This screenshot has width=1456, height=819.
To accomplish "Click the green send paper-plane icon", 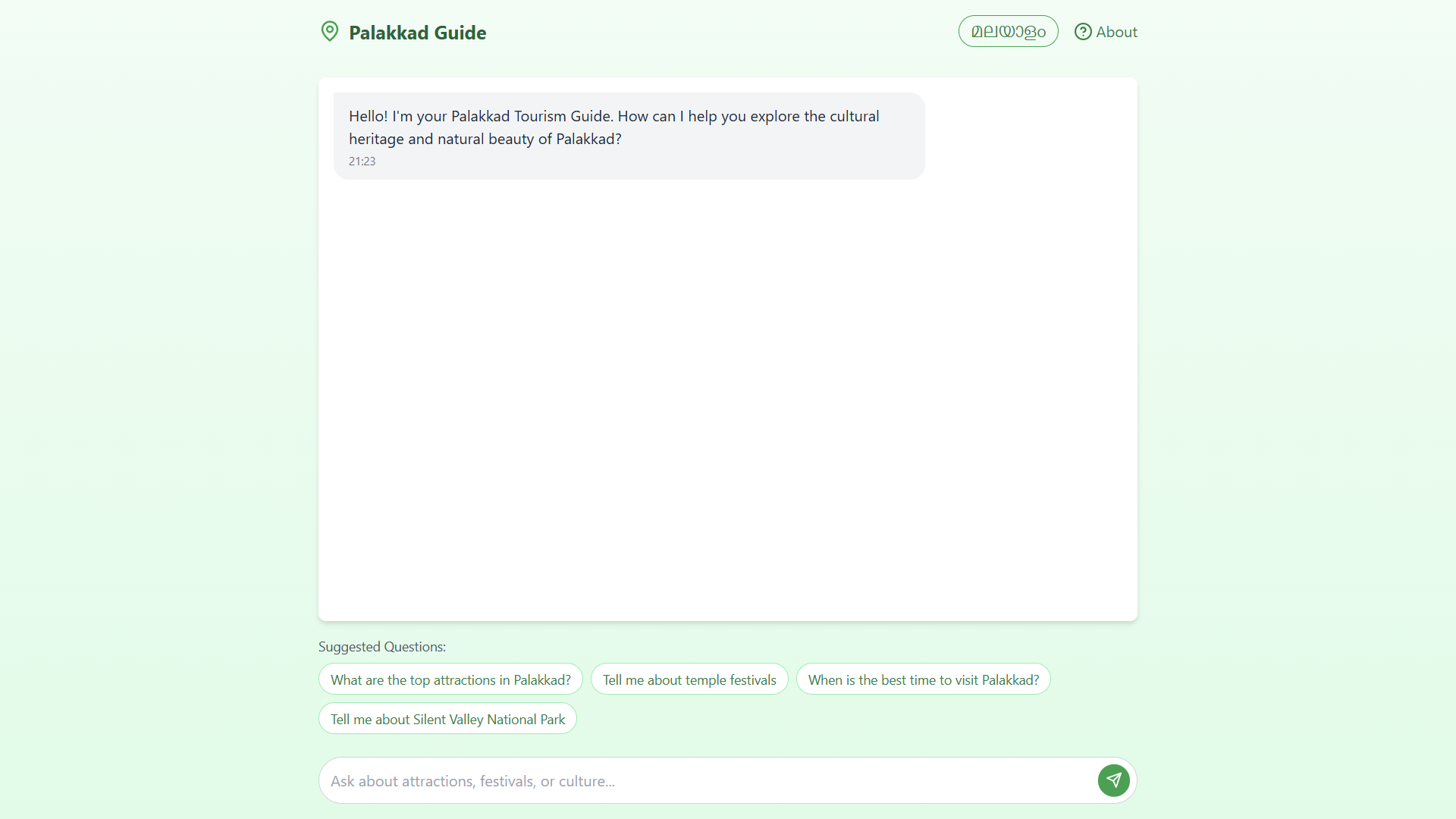I will tap(1113, 780).
